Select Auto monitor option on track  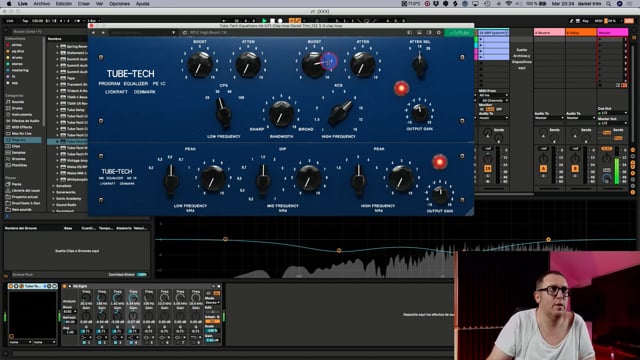click(x=490, y=109)
